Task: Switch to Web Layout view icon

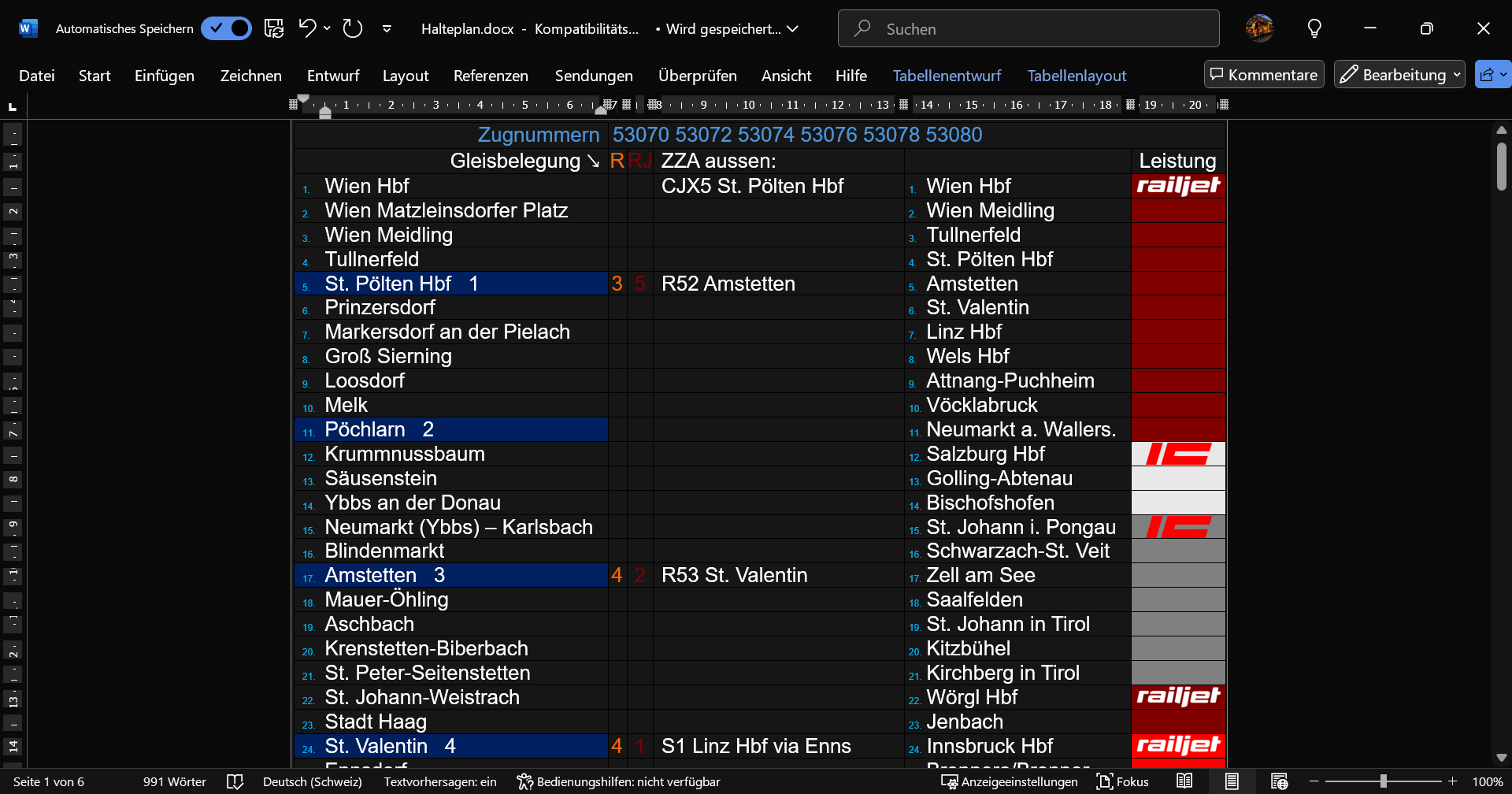Action: tap(1279, 781)
